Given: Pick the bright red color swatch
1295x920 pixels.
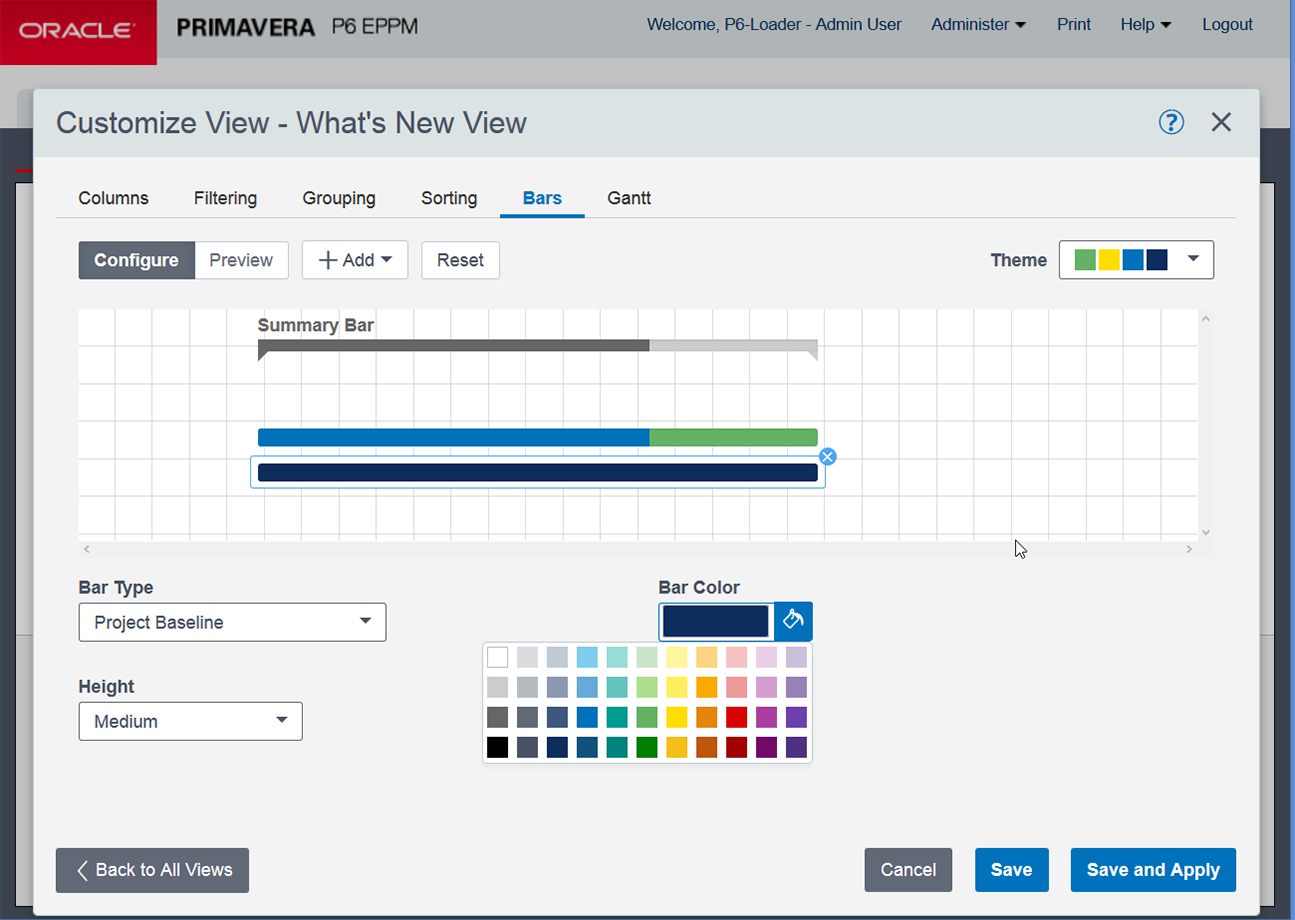Looking at the screenshot, I should coord(737,717).
